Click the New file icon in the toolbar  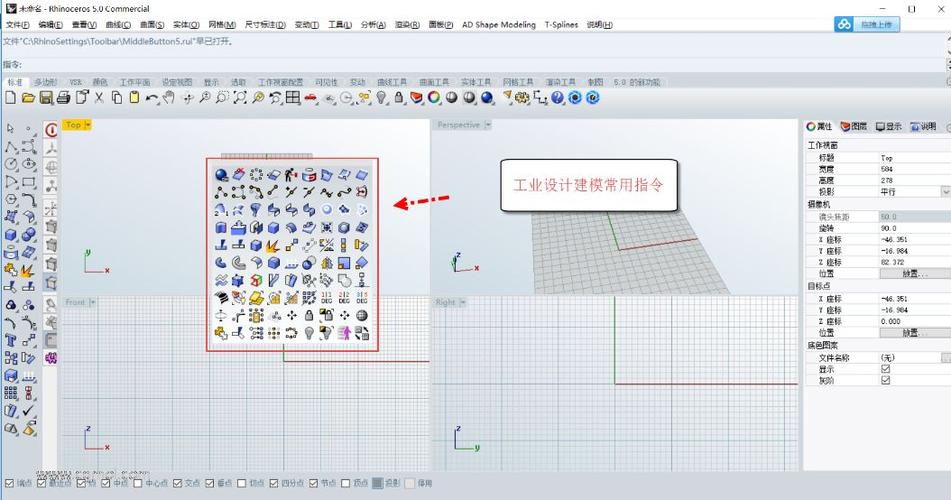tap(10, 98)
